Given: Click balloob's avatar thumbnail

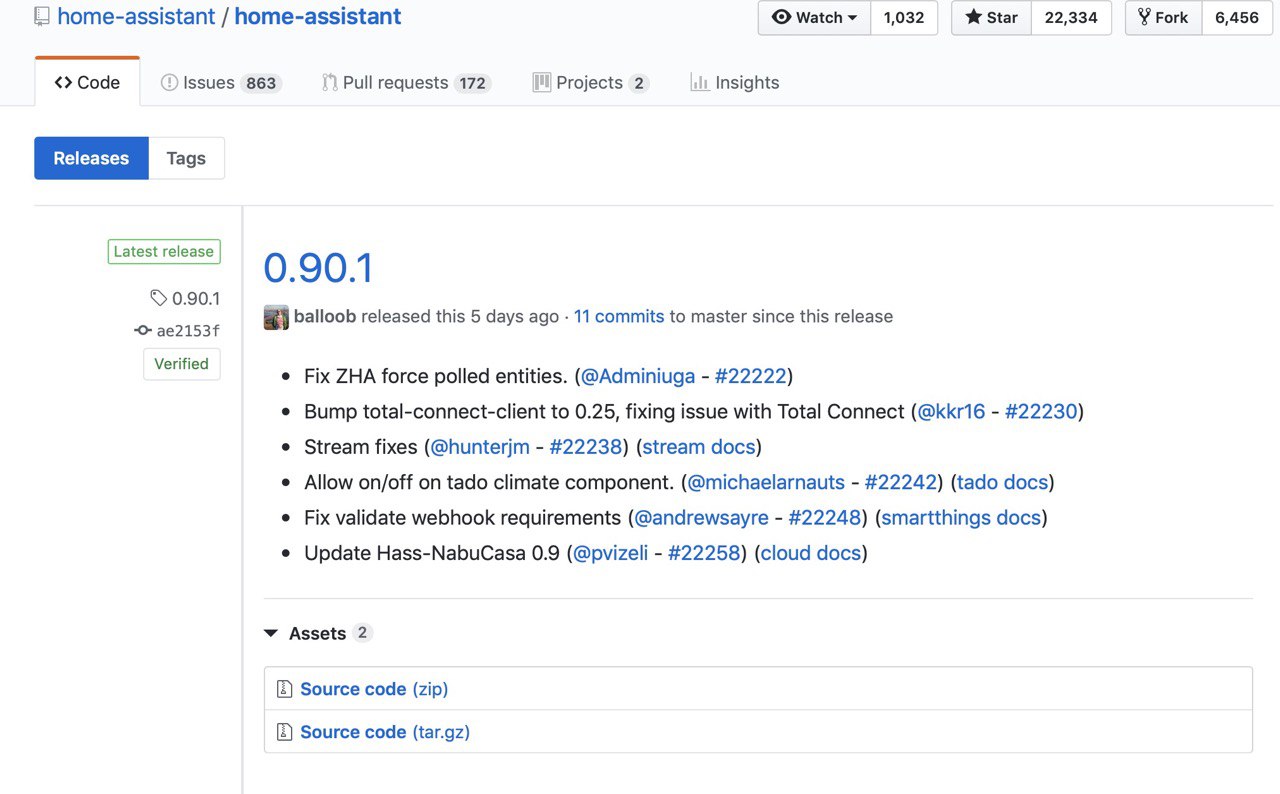Looking at the screenshot, I should [x=276, y=317].
